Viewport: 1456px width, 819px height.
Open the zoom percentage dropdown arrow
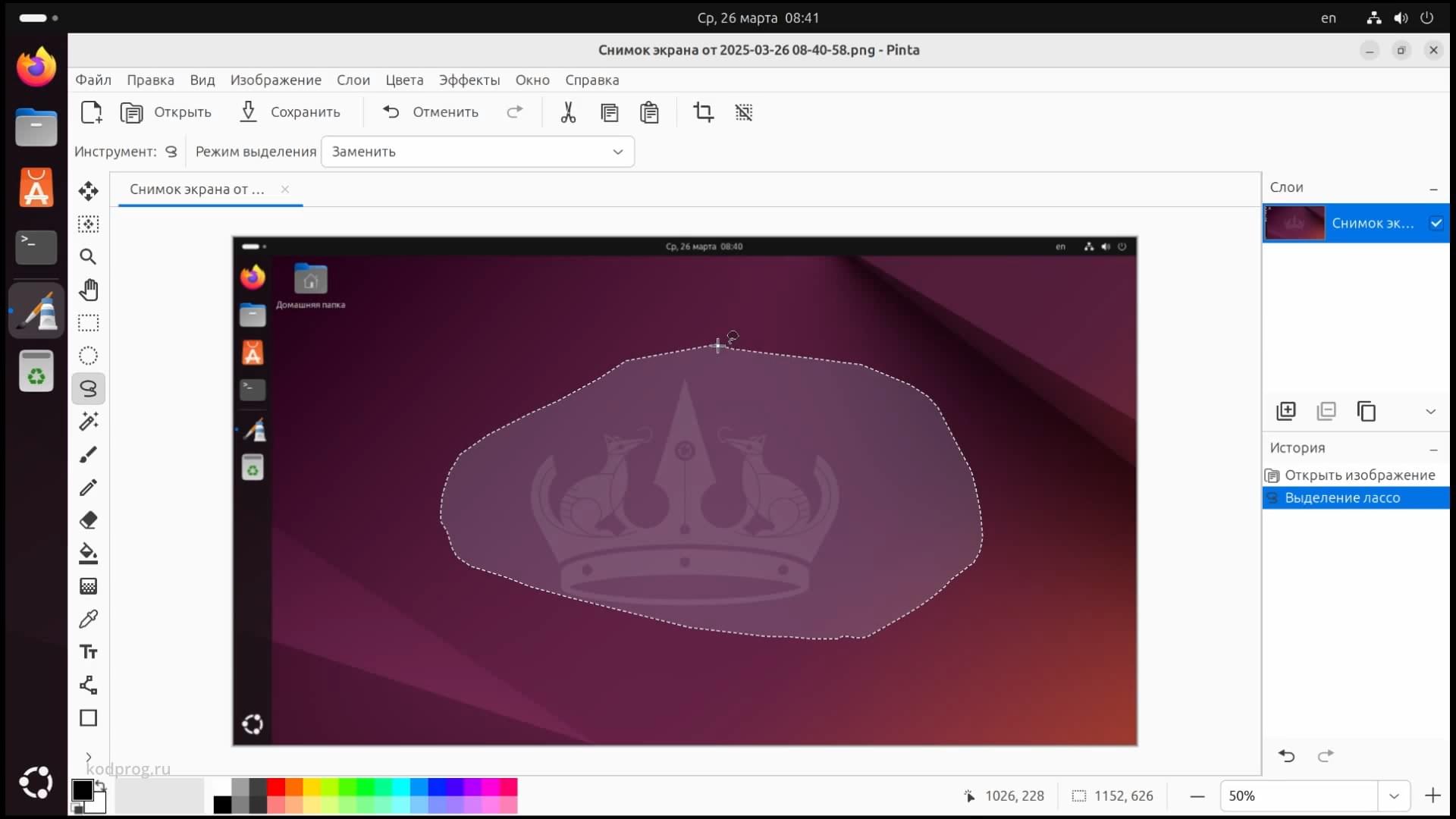click(1394, 795)
